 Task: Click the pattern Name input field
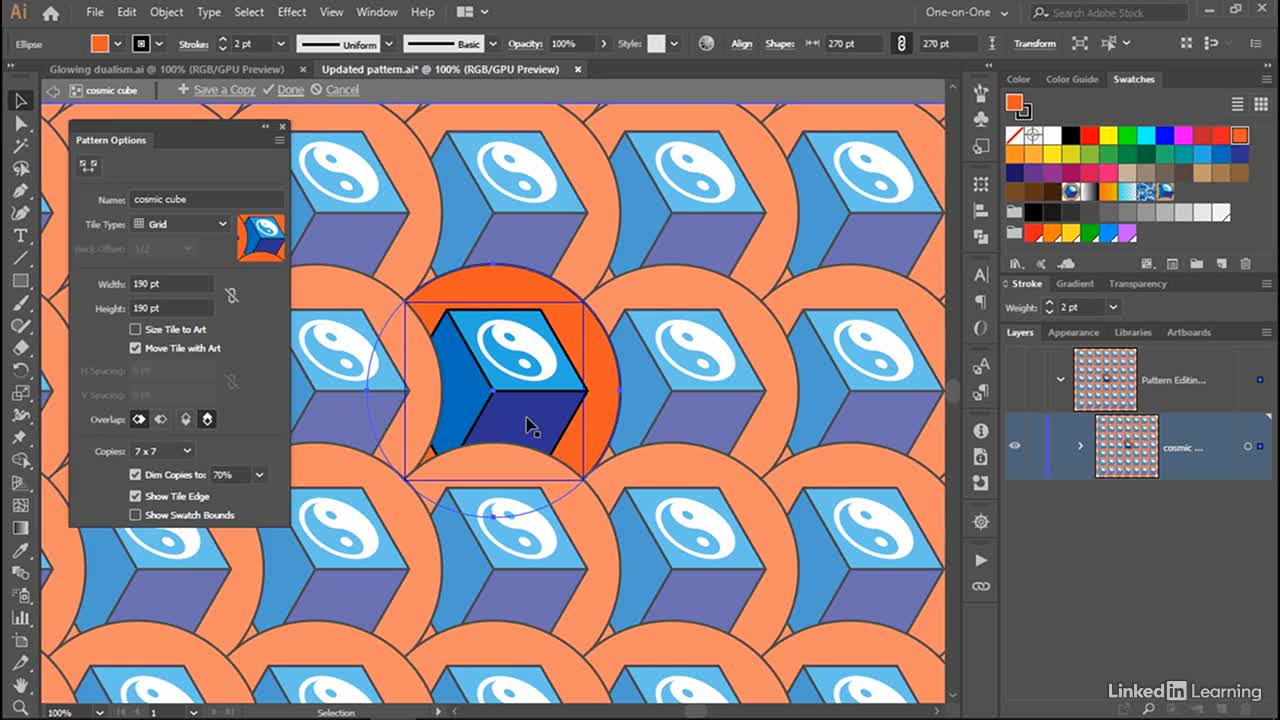207,199
